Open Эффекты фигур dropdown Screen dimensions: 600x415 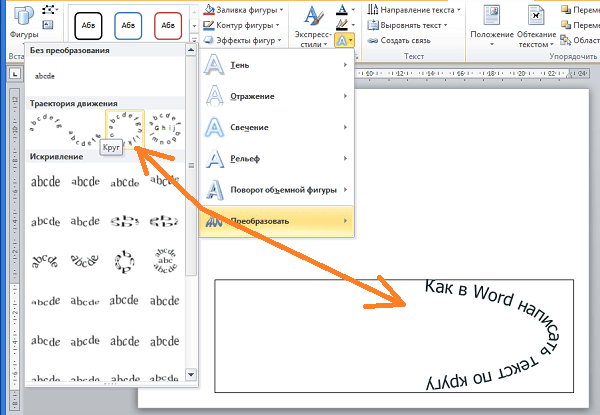click(242, 40)
